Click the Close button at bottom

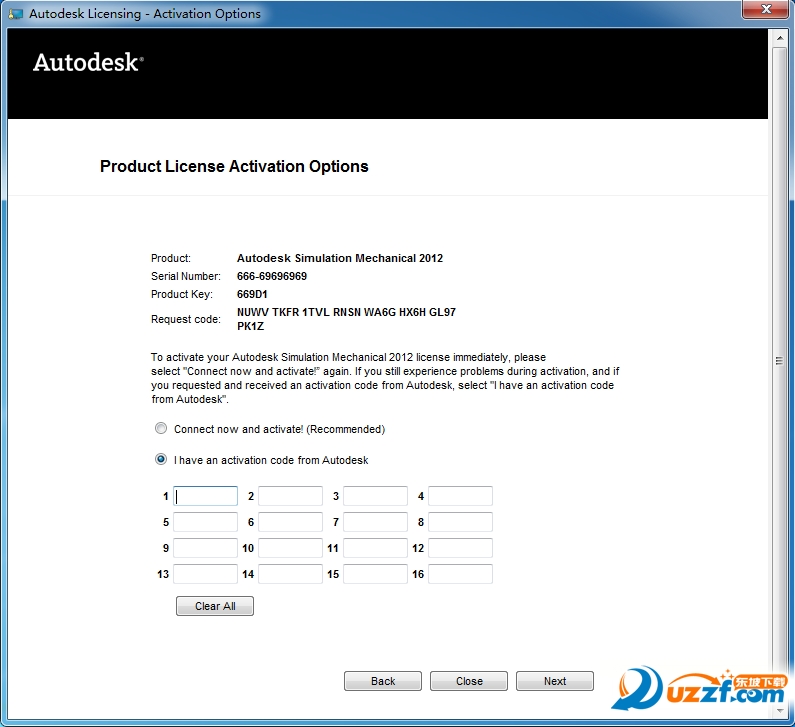(x=469, y=681)
